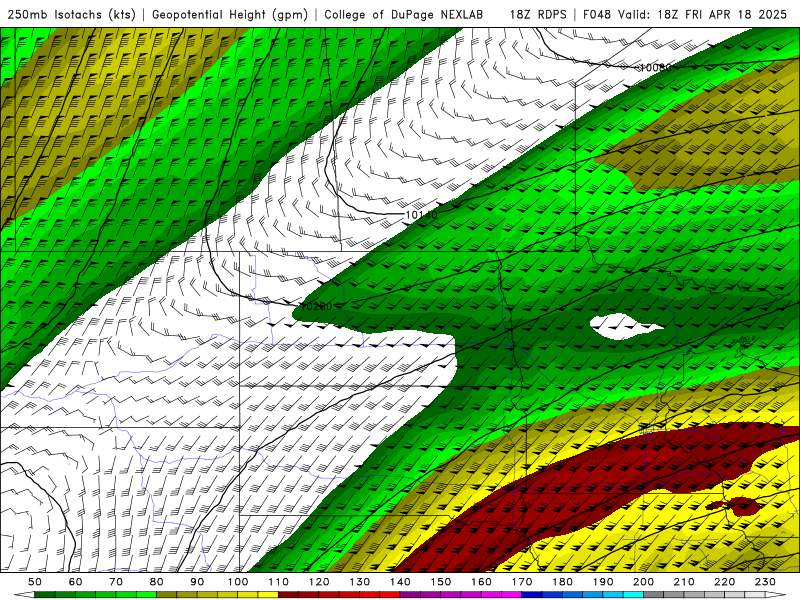This screenshot has height=600, width=800.
Task: Click the 150 label on the color scale
Action: pos(441,582)
